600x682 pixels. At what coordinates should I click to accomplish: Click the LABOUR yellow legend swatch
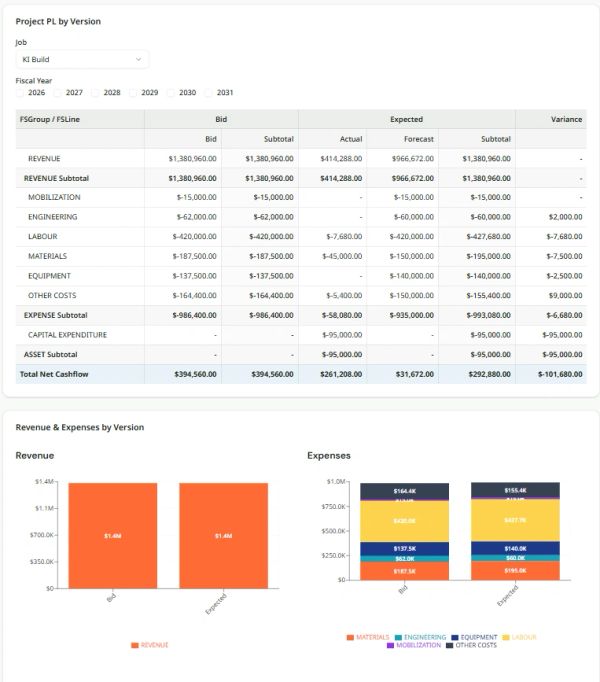(x=506, y=637)
